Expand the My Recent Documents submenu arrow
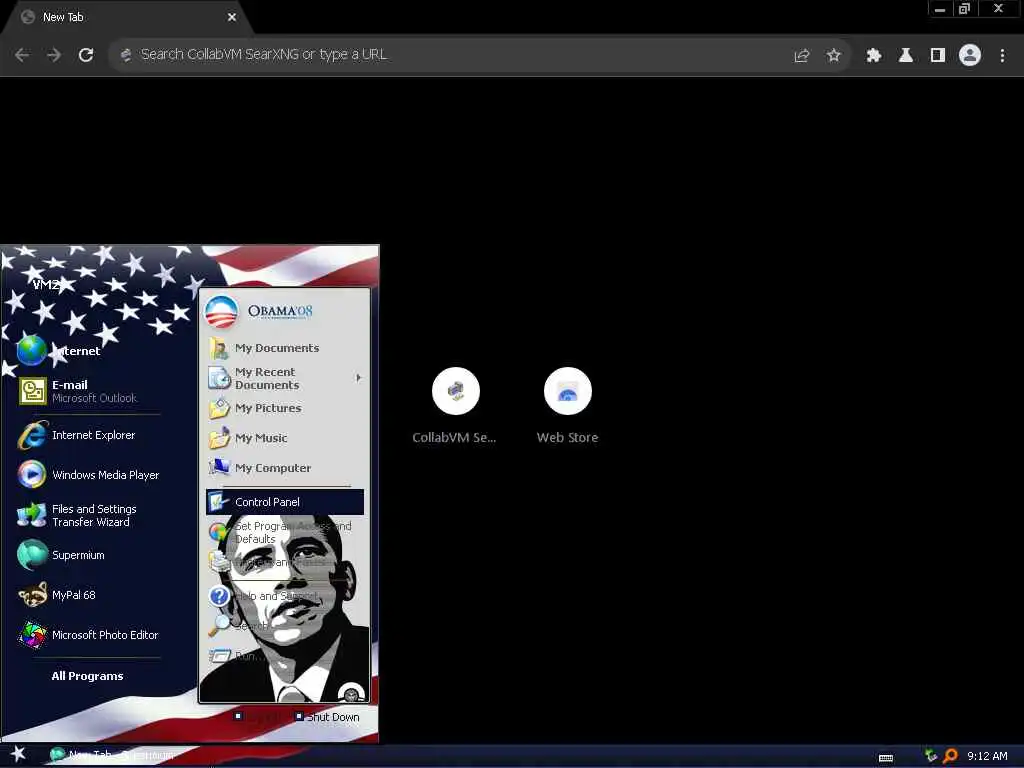1024x768 pixels. pyautogui.click(x=358, y=378)
